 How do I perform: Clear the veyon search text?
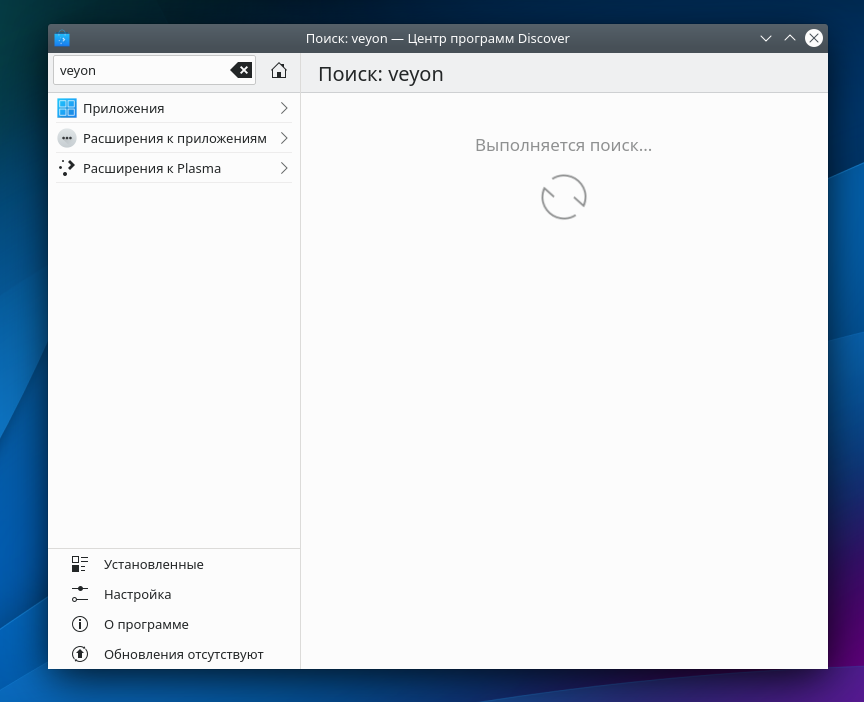(241, 70)
